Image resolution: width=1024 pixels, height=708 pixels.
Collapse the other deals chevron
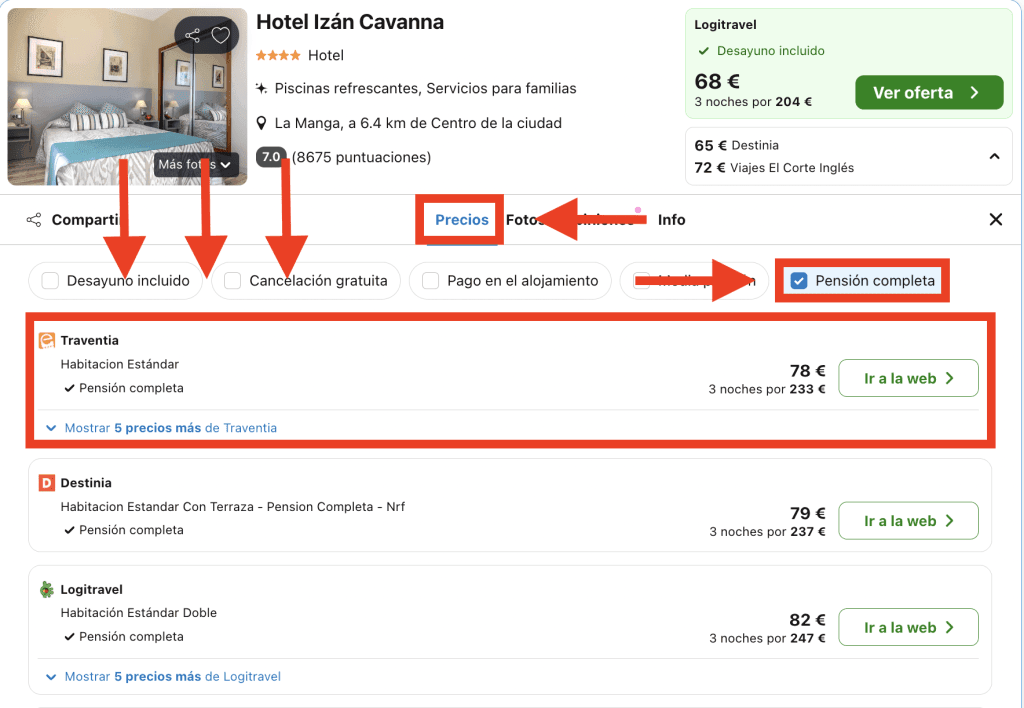point(994,156)
